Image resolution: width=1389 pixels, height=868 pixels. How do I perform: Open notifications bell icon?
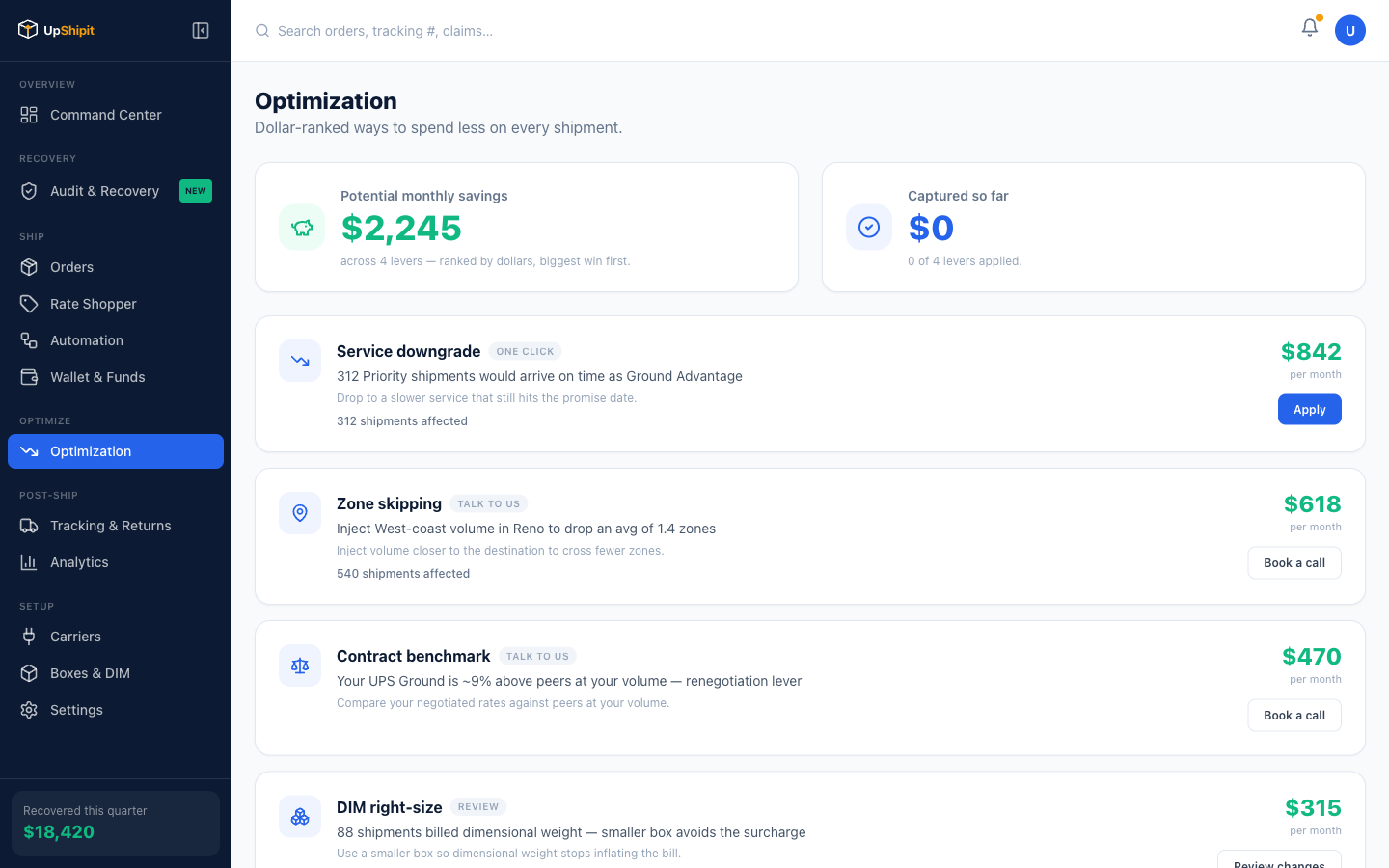coord(1310,28)
